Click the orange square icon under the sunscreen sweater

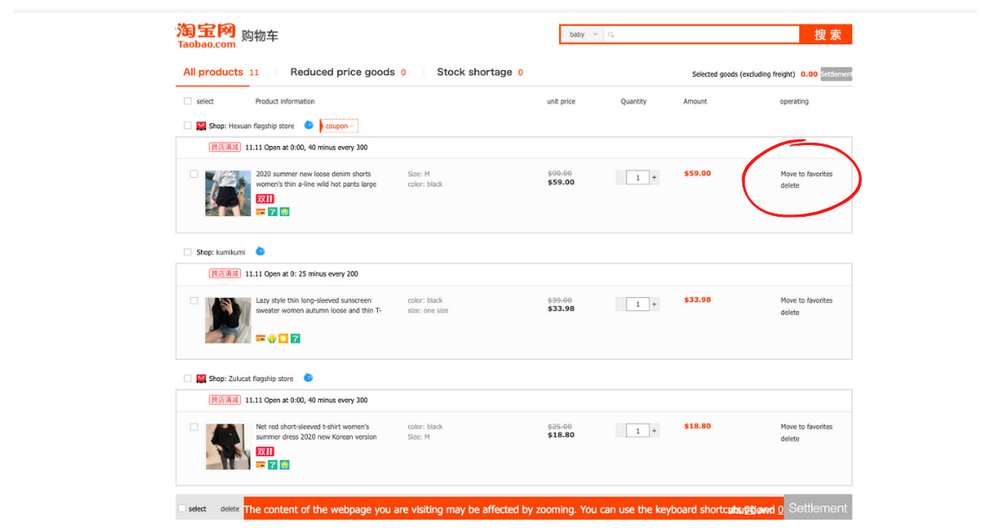point(283,339)
